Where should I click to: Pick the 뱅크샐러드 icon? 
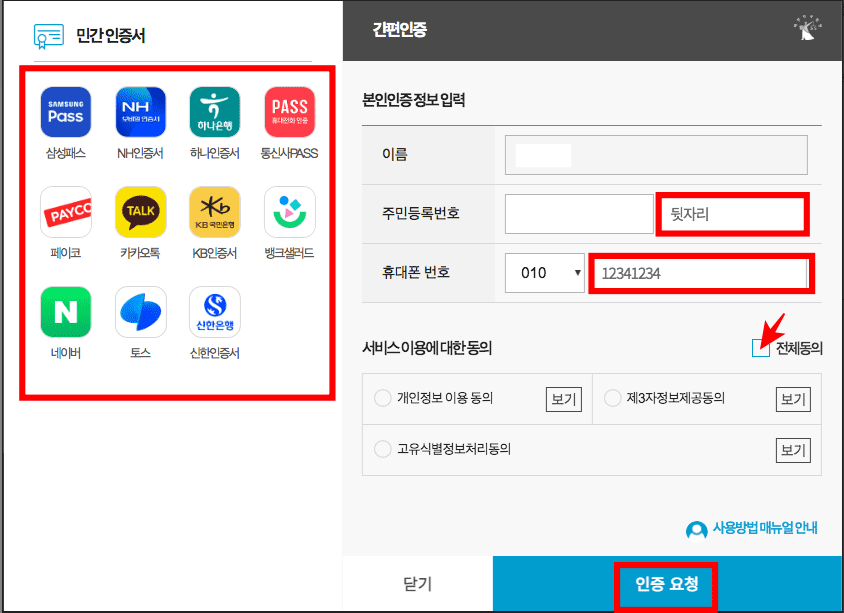point(290,212)
